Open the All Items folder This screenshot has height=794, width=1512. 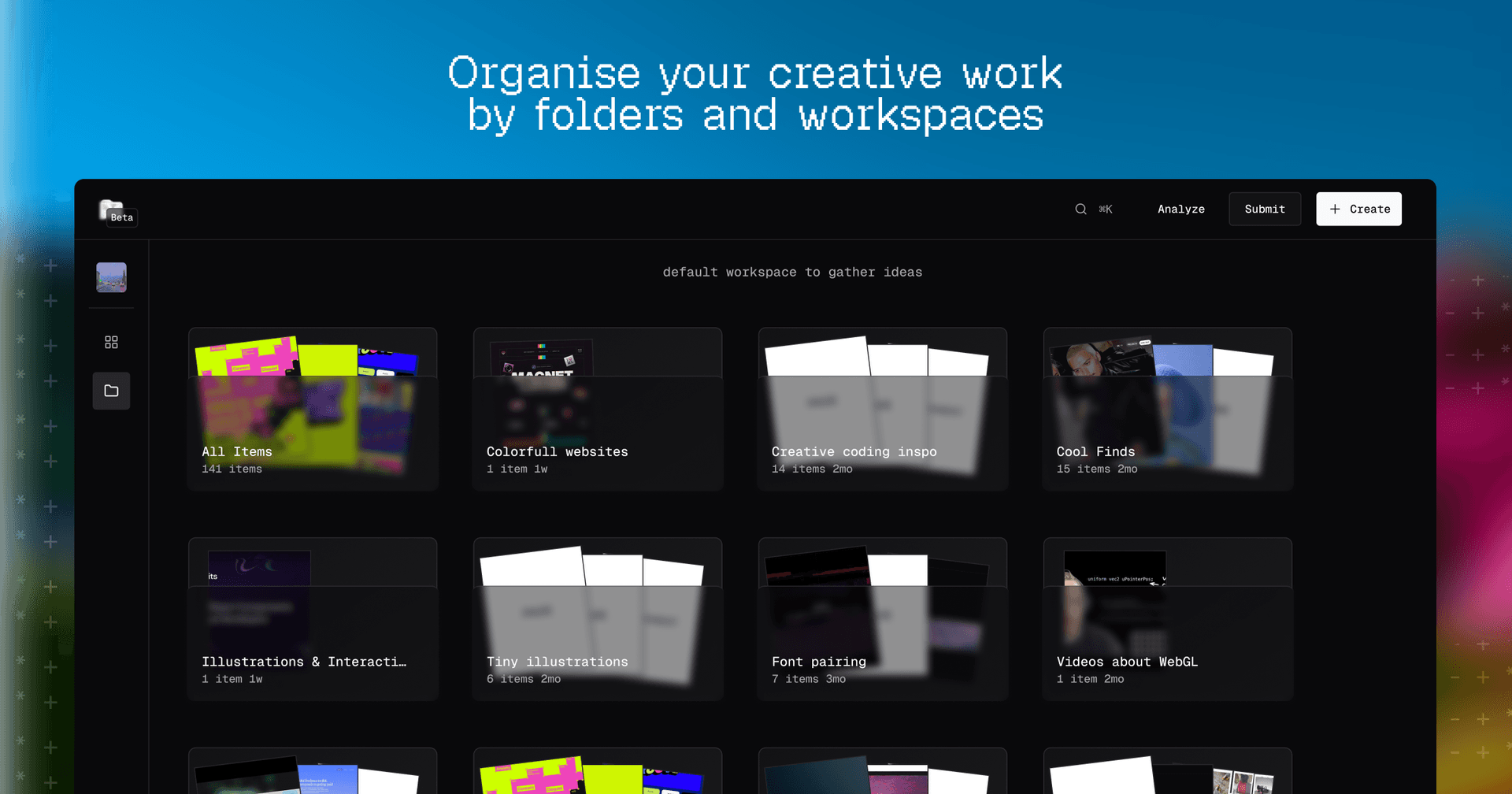click(x=313, y=410)
